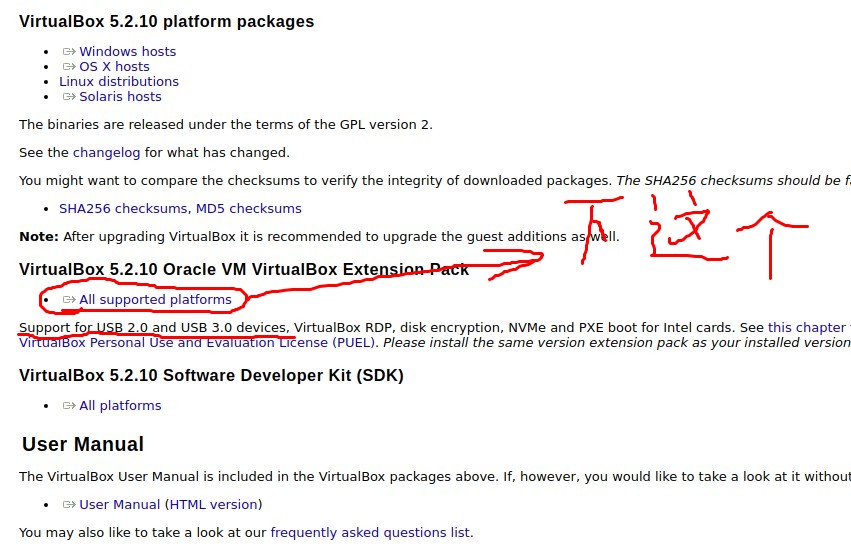This screenshot has width=851, height=553.
Task: Click arrow icon before SDK All platforms
Action: pyautogui.click(x=69, y=406)
